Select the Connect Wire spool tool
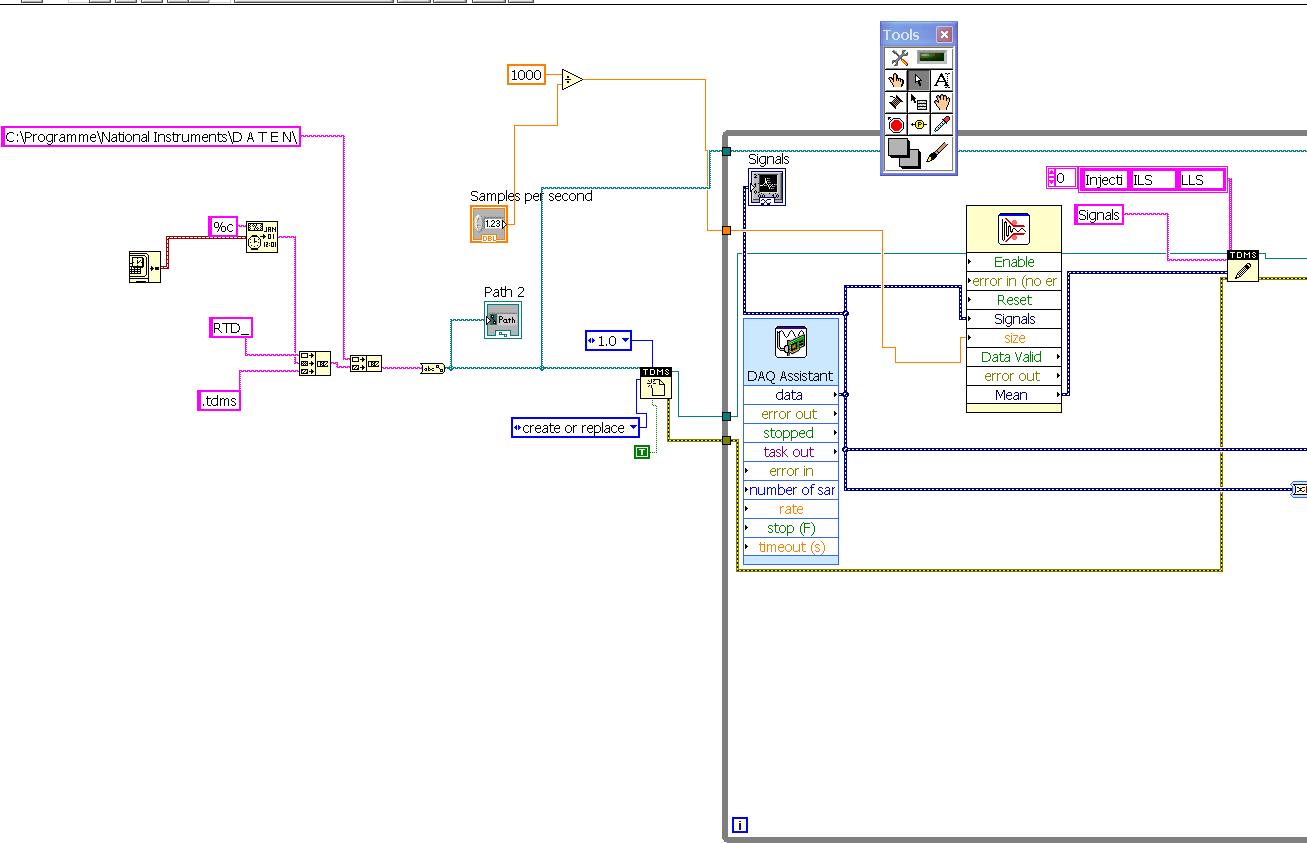Viewport: 1307px width, 843px height. click(x=896, y=102)
